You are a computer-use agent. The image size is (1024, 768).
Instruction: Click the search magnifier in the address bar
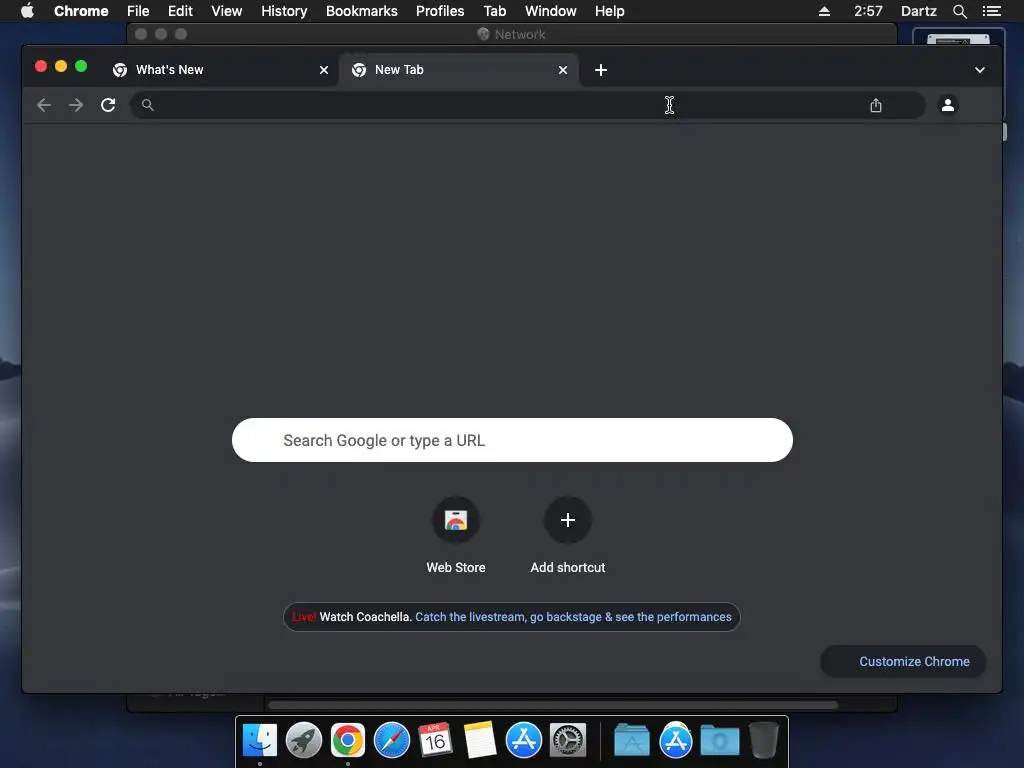pyautogui.click(x=148, y=104)
